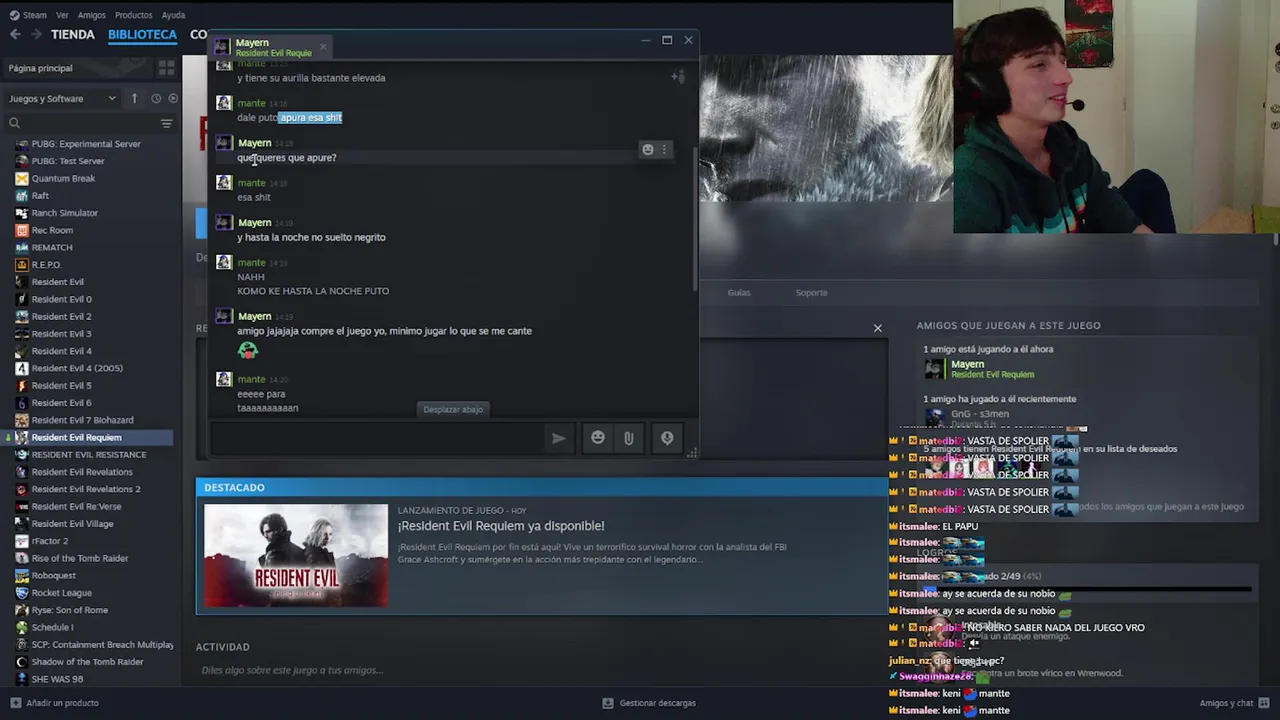The image size is (1280, 720).
Task: Click the sort-direction up arrow in the library
Action: click(x=134, y=98)
